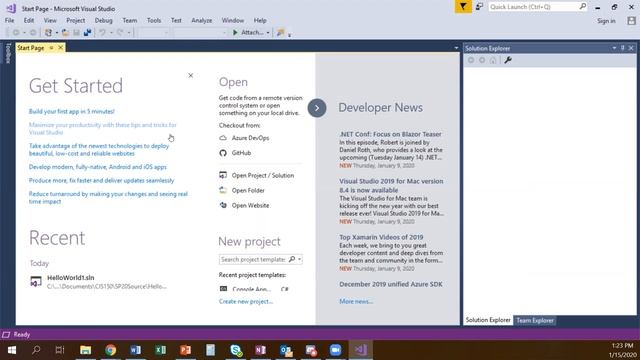This screenshot has width=640, height=360.
Task: Open the project template search dropdown arrow
Action: pos(300,260)
